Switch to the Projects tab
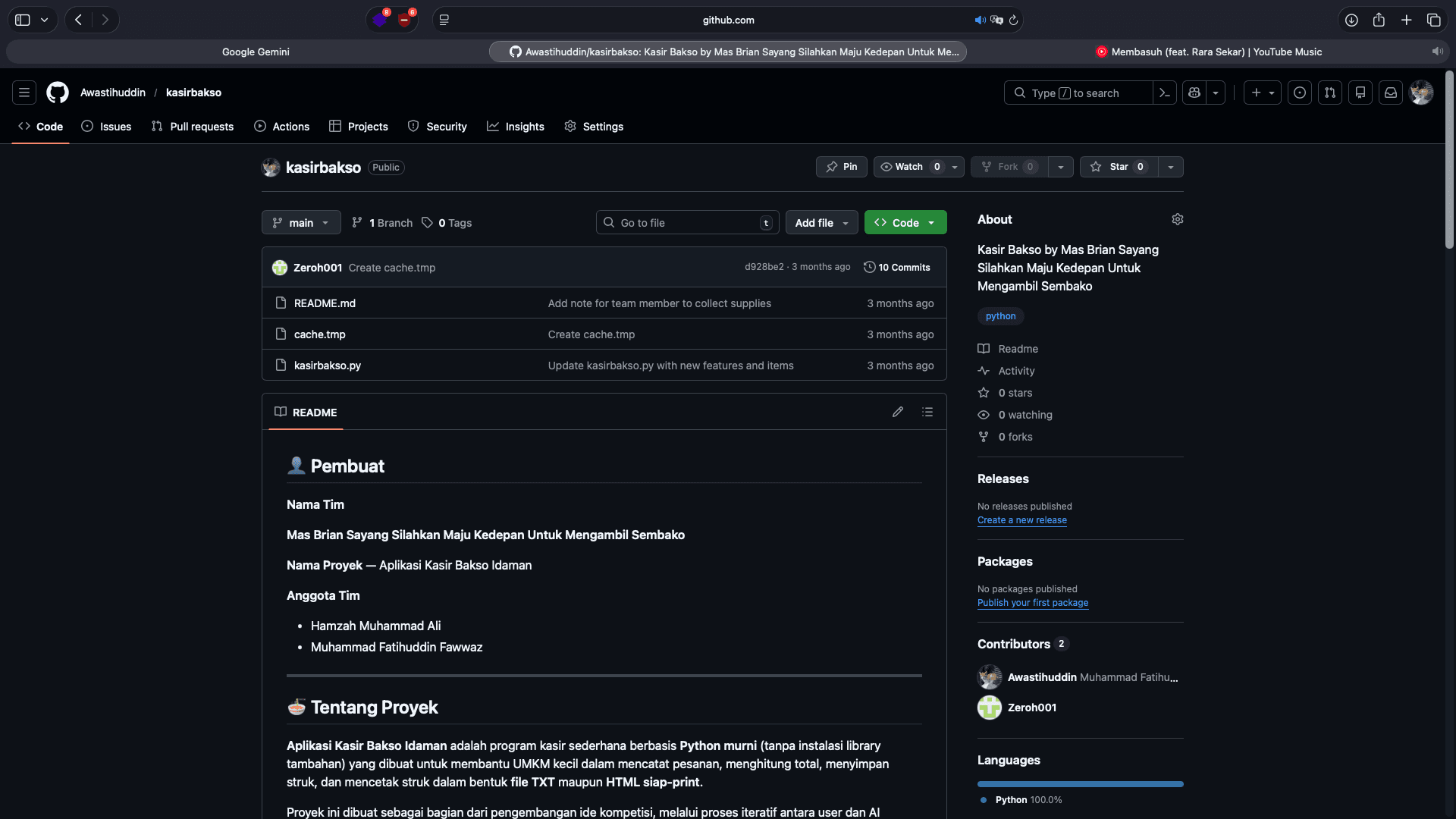Viewport: 1456px width, 819px height. tap(359, 127)
